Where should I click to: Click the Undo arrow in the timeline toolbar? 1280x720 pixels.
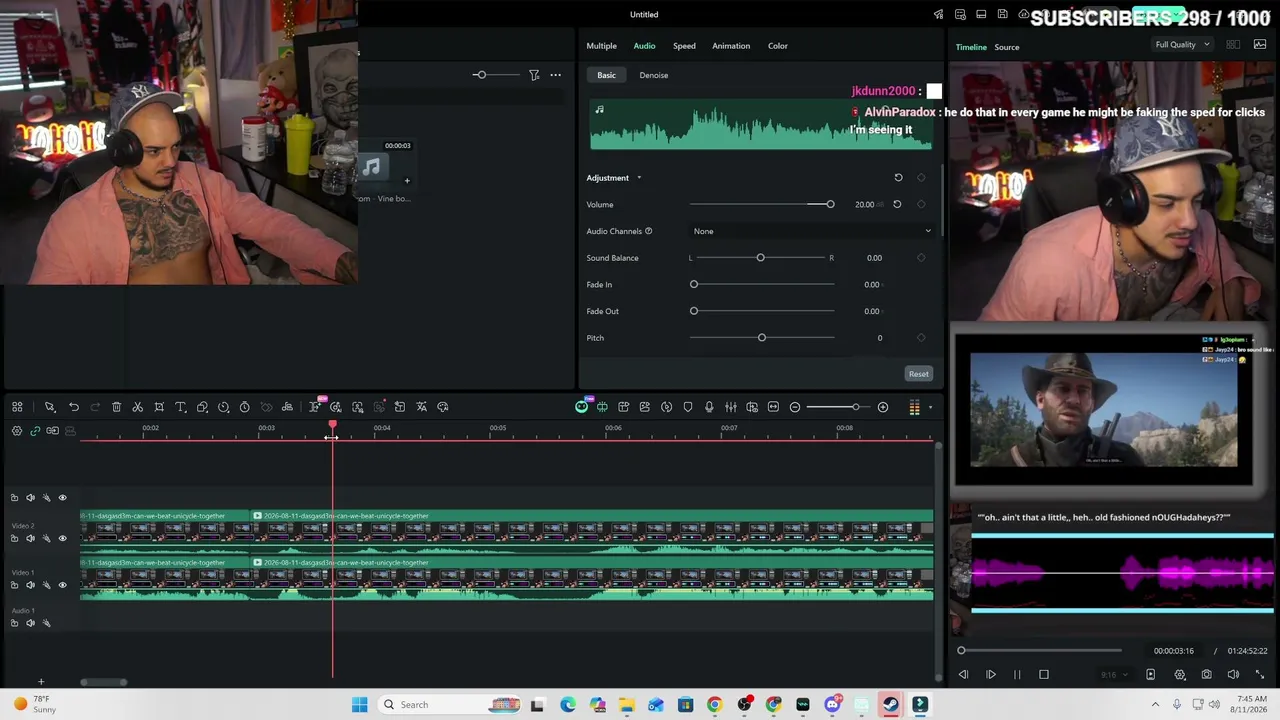[74, 407]
